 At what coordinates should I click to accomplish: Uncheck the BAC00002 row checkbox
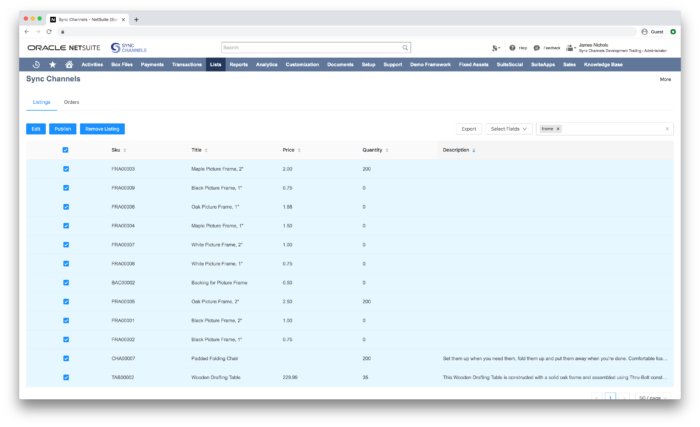pyautogui.click(x=66, y=283)
